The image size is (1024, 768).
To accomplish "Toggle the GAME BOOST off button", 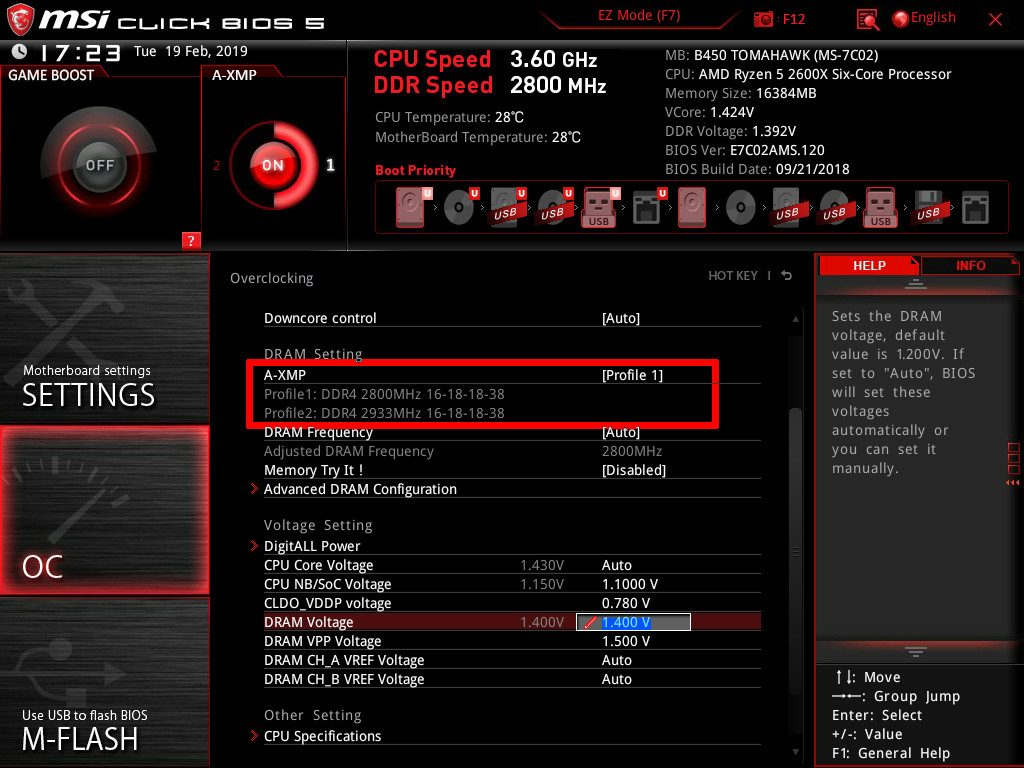I will [99, 165].
